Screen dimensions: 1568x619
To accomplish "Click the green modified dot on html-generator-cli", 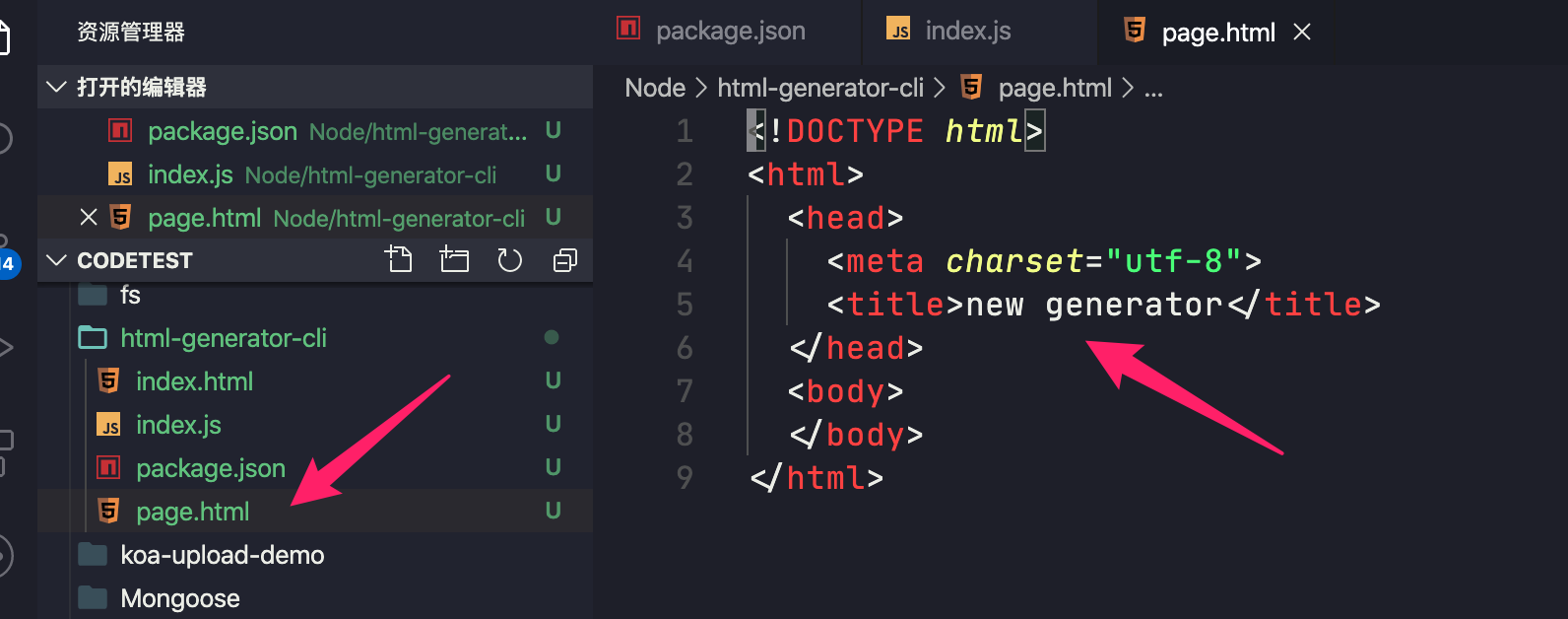I will (552, 337).
